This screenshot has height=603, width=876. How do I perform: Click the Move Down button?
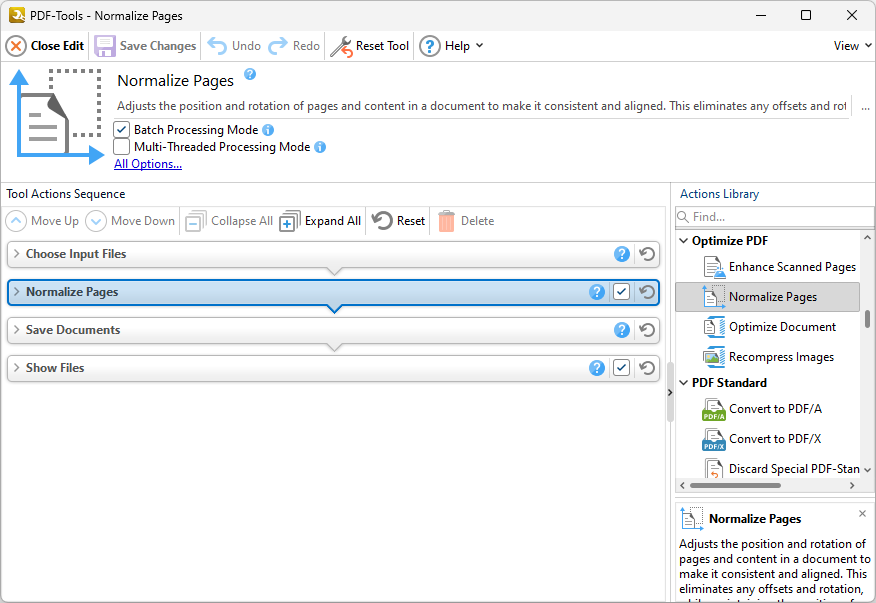pos(130,221)
